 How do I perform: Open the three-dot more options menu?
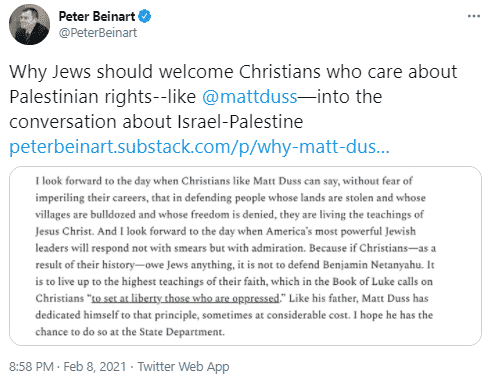(x=474, y=16)
